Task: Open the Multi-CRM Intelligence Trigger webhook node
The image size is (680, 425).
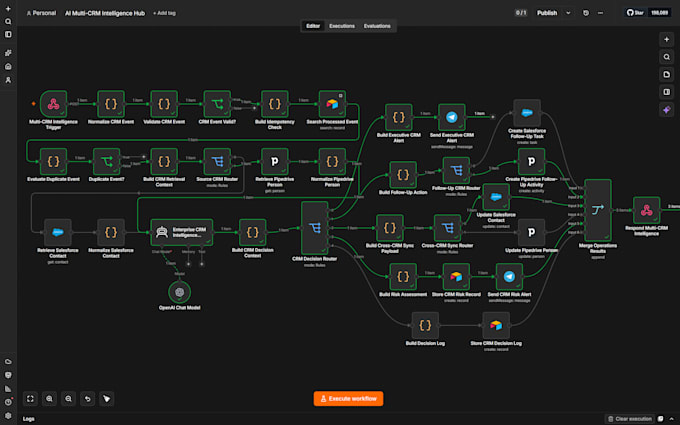Action: 53,104
